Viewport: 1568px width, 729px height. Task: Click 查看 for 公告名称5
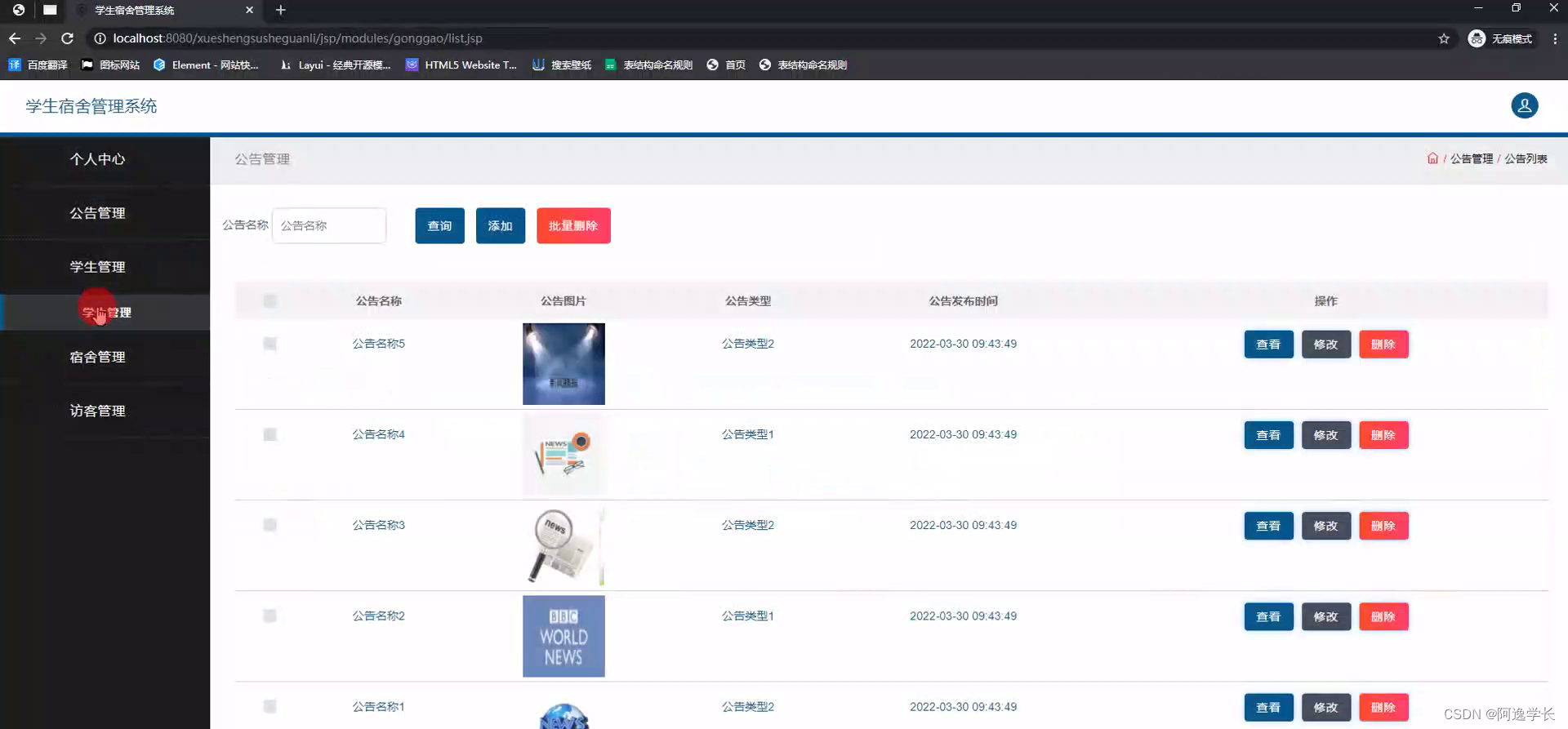coord(1268,344)
